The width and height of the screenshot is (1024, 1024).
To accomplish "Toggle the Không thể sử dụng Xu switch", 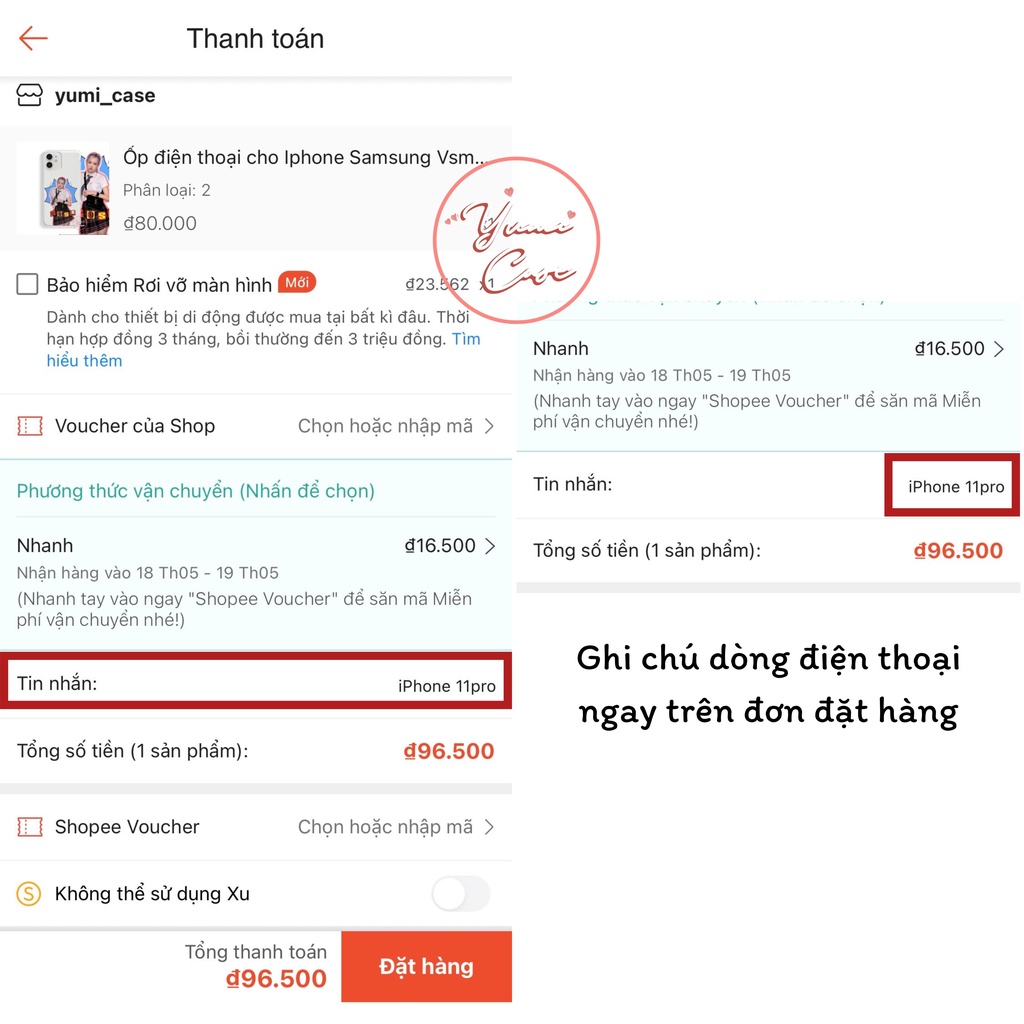I will click(x=460, y=893).
